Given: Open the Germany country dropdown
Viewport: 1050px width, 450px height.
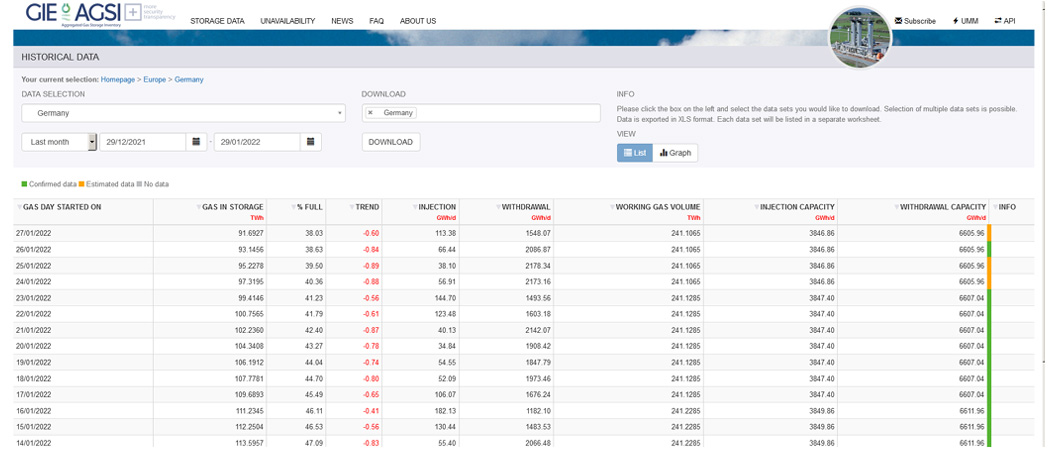Looking at the screenshot, I should (x=183, y=113).
